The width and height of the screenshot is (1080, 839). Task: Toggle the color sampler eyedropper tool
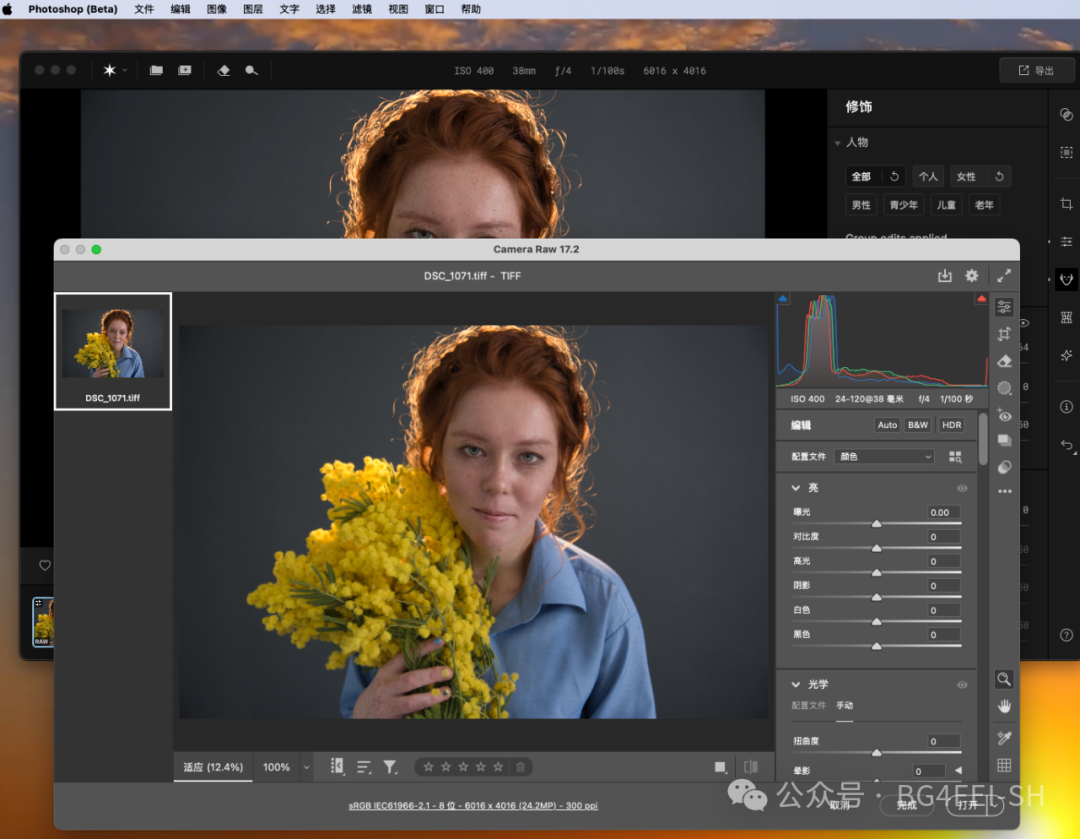pyautogui.click(x=1004, y=738)
